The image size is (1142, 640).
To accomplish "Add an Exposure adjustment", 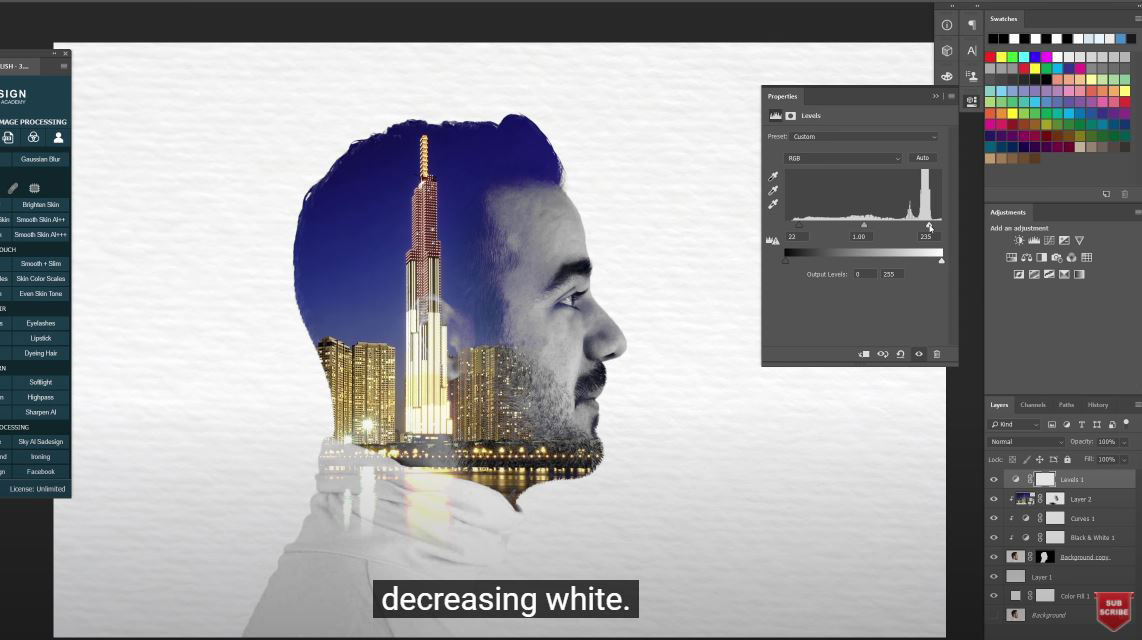I will click(x=1064, y=240).
